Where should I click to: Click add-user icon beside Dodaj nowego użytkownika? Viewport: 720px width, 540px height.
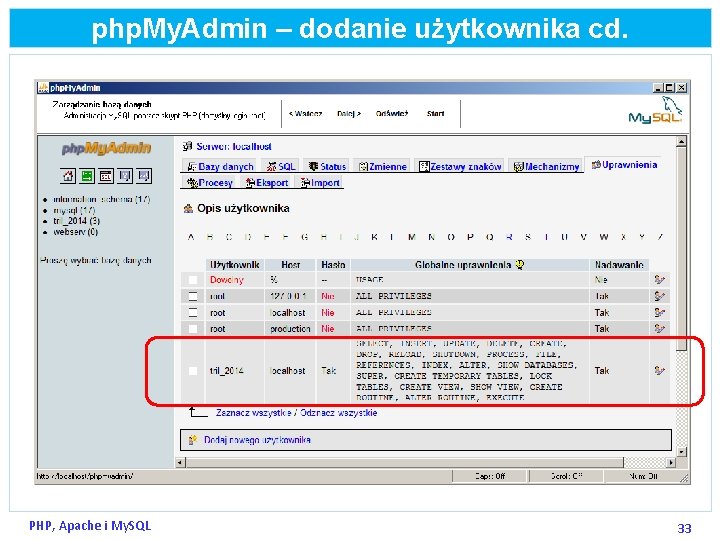[193, 440]
